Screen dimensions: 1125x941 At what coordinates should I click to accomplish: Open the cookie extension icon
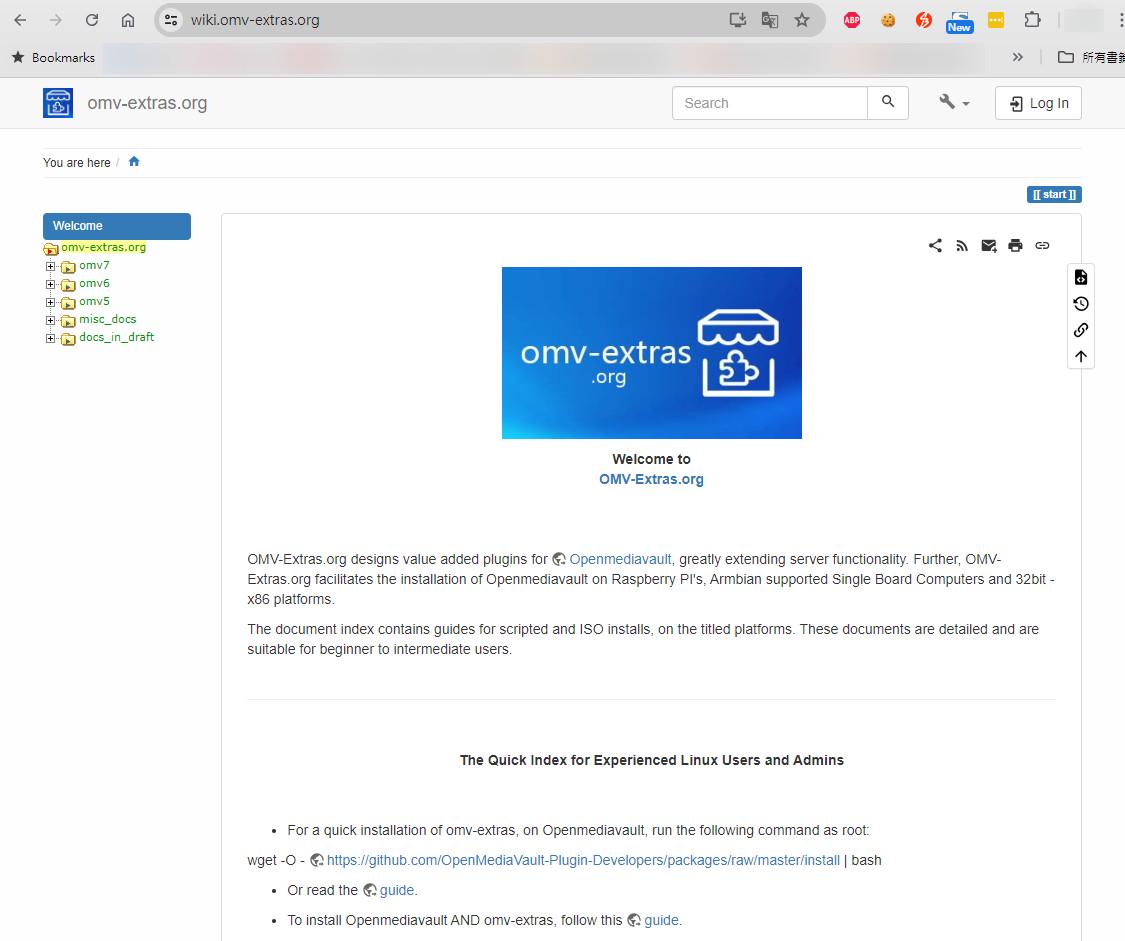point(888,20)
